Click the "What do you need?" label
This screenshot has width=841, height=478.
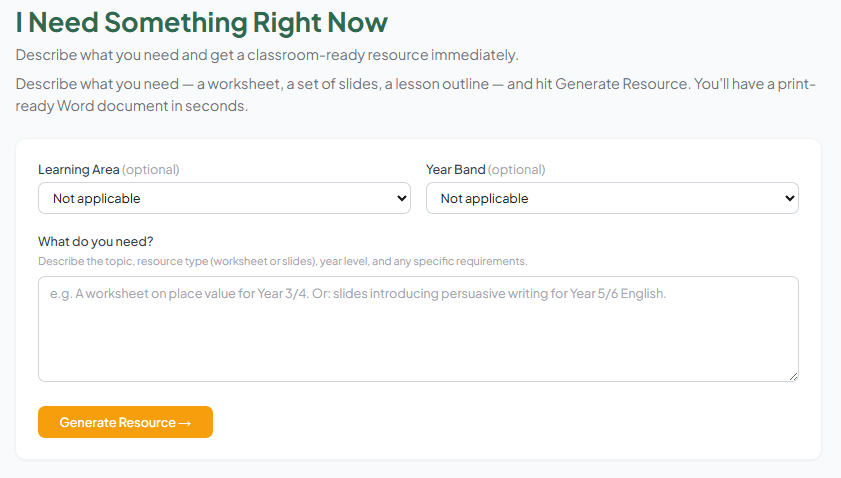tap(88, 241)
